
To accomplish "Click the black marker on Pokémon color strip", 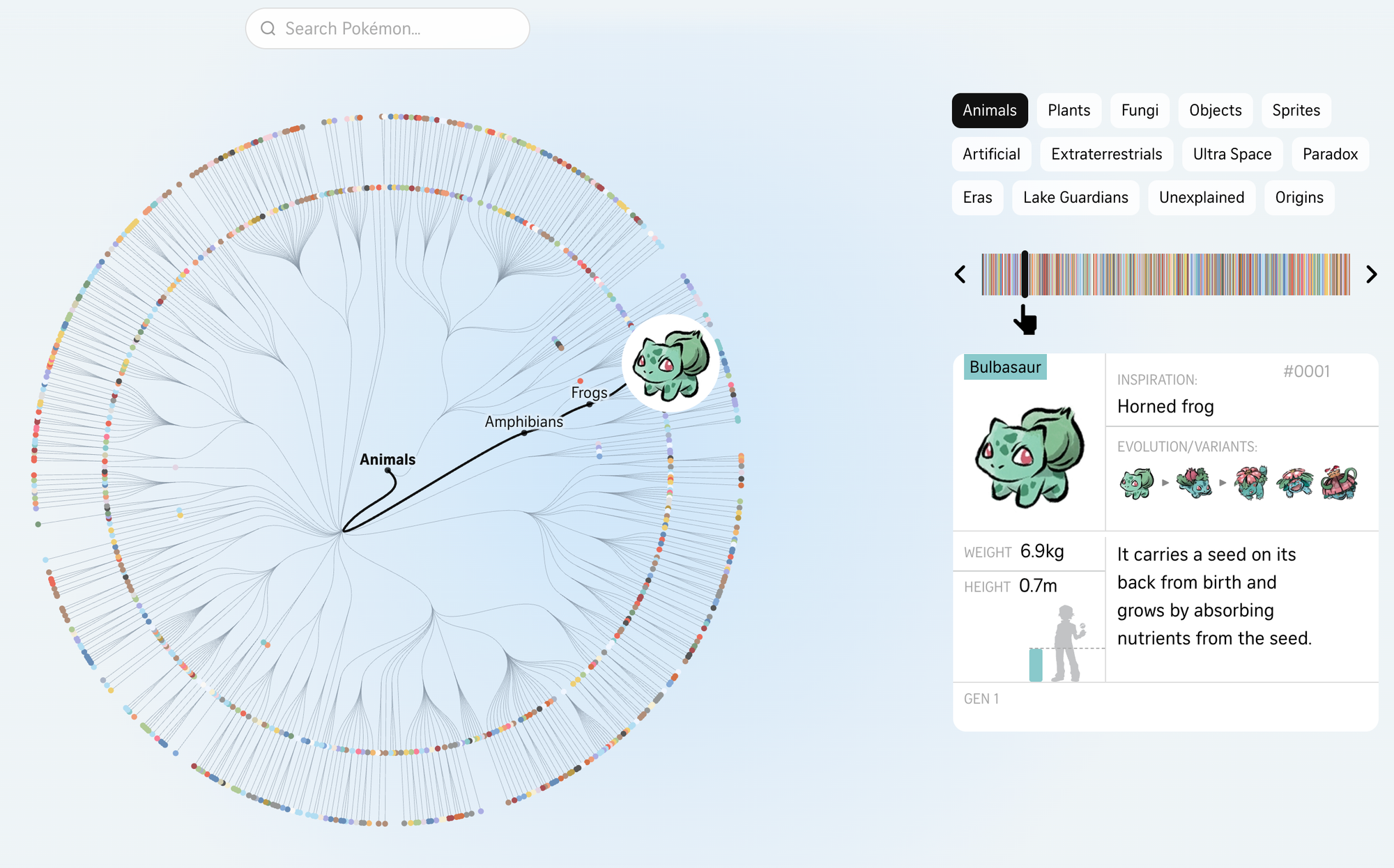I will (x=1025, y=274).
